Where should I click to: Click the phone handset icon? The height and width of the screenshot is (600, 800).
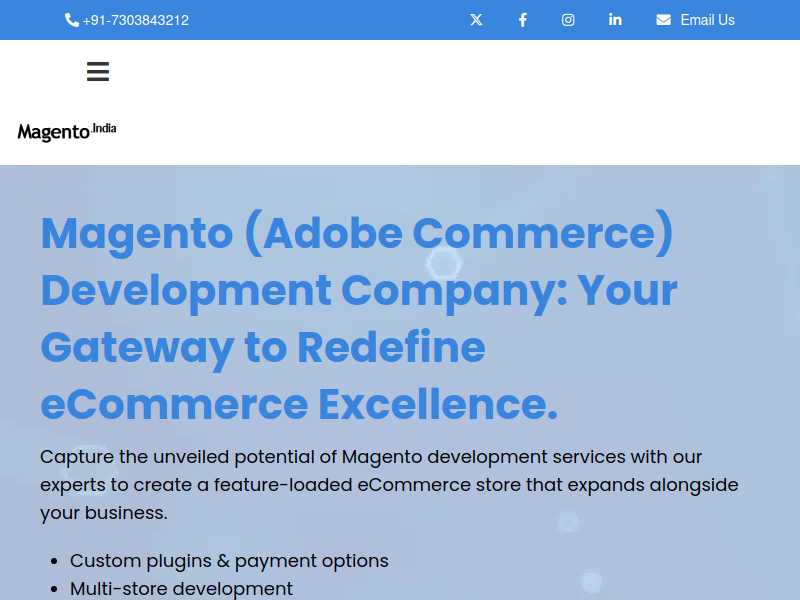pyautogui.click(x=71, y=20)
